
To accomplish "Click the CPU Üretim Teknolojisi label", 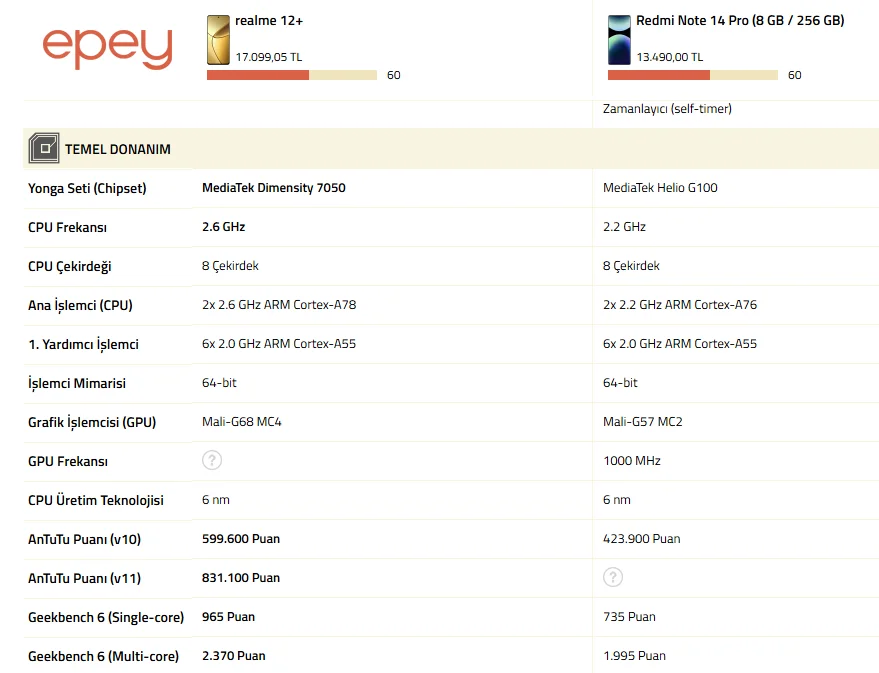I will (x=96, y=500).
